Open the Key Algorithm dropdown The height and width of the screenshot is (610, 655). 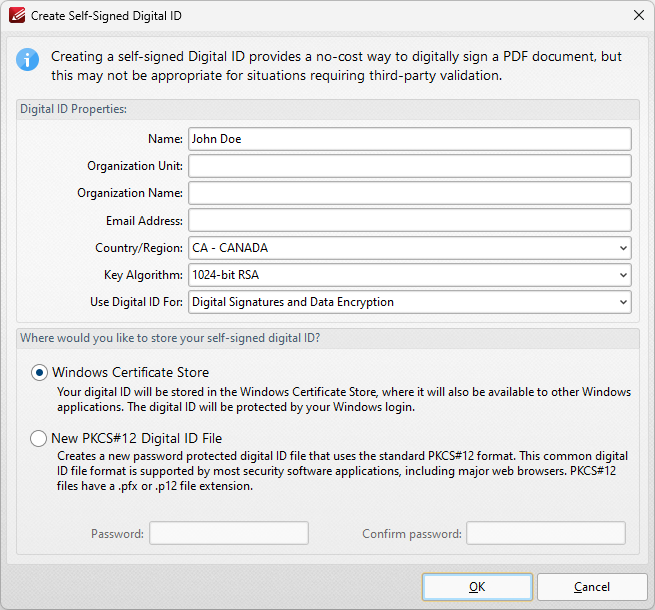(410, 275)
